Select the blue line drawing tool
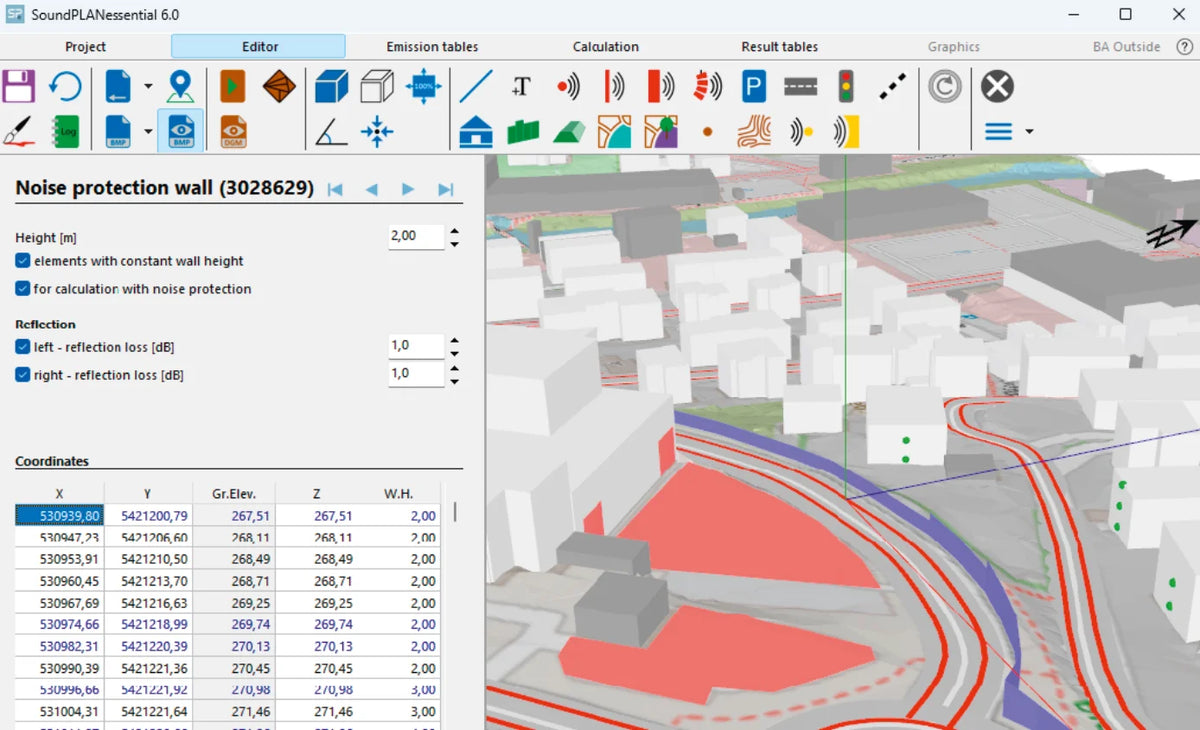1200x730 pixels. 476,87
